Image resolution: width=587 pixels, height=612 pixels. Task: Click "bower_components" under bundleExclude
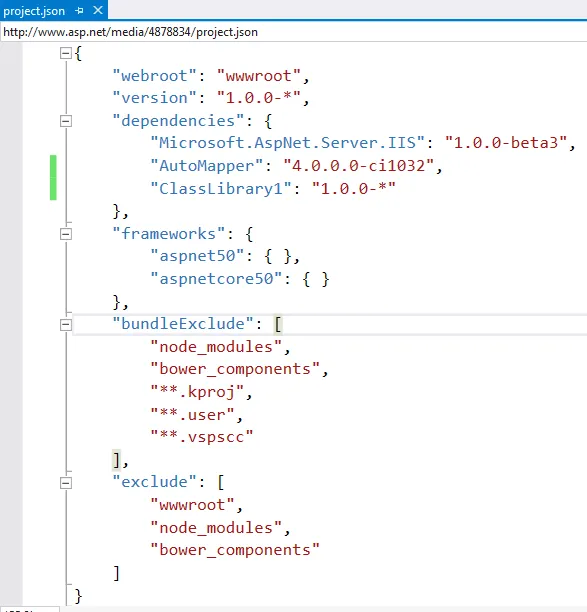[x=235, y=369]
